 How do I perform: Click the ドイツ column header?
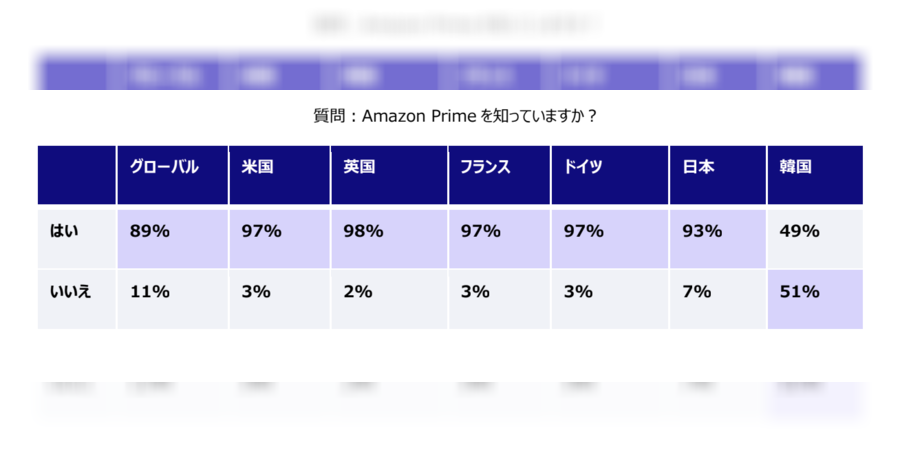point(610,175)
